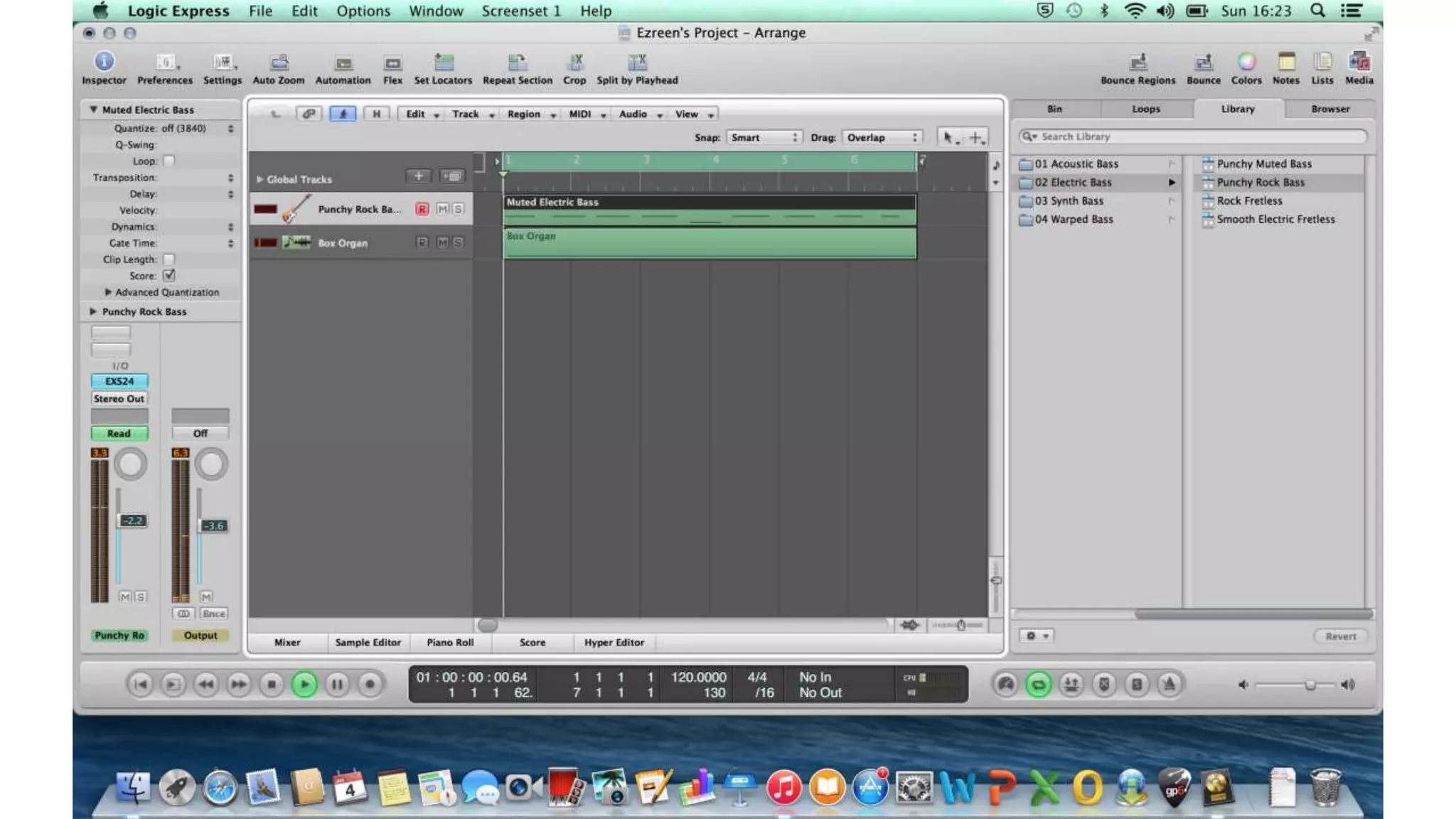Screen dimensions: 1456x819
Task: Enable the Loop checkbox in Inspector
Action: (168, 161)
